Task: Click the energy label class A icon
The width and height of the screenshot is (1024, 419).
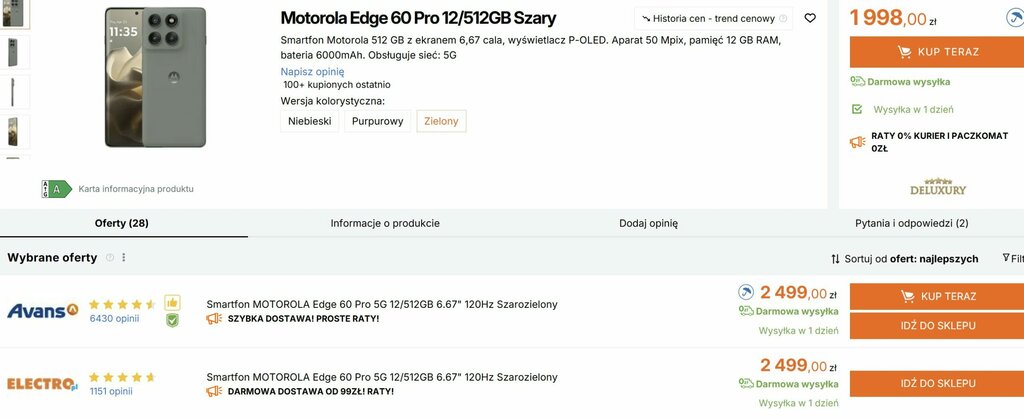Action: (56, 188)
